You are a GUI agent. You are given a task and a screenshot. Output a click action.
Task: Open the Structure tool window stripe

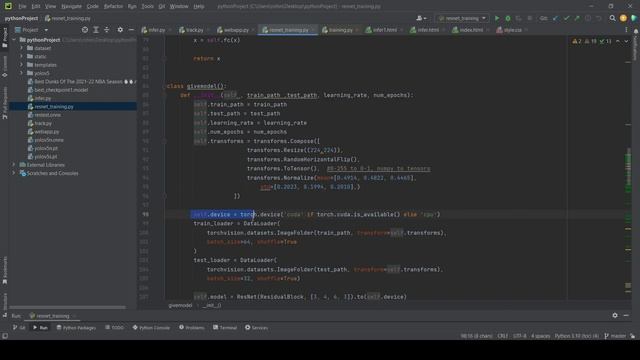tap(4, 305)
